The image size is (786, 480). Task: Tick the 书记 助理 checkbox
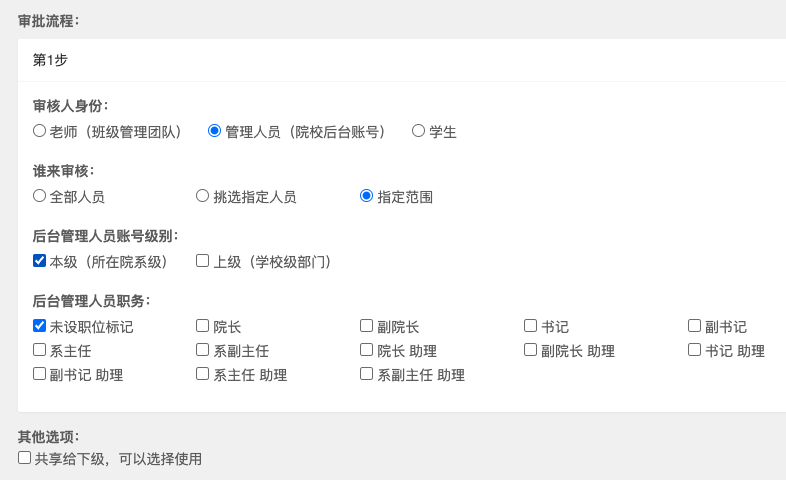[x=695, y=350]
